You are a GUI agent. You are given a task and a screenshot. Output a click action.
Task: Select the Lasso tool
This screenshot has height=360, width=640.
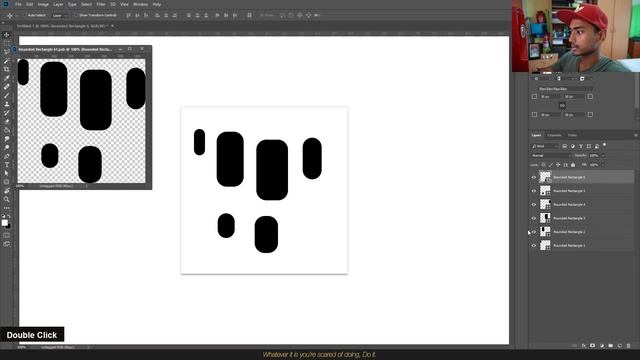7,52
